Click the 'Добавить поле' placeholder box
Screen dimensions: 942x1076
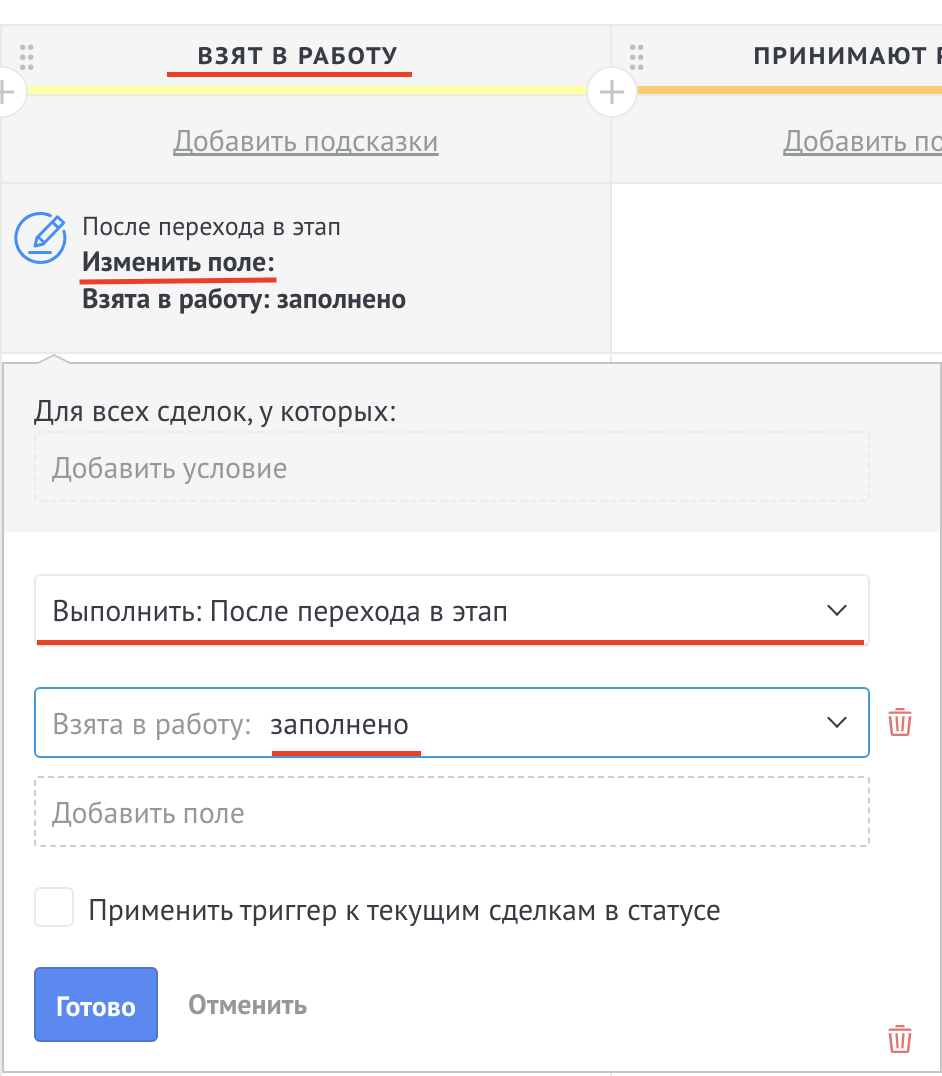click(x=451, y=813)
